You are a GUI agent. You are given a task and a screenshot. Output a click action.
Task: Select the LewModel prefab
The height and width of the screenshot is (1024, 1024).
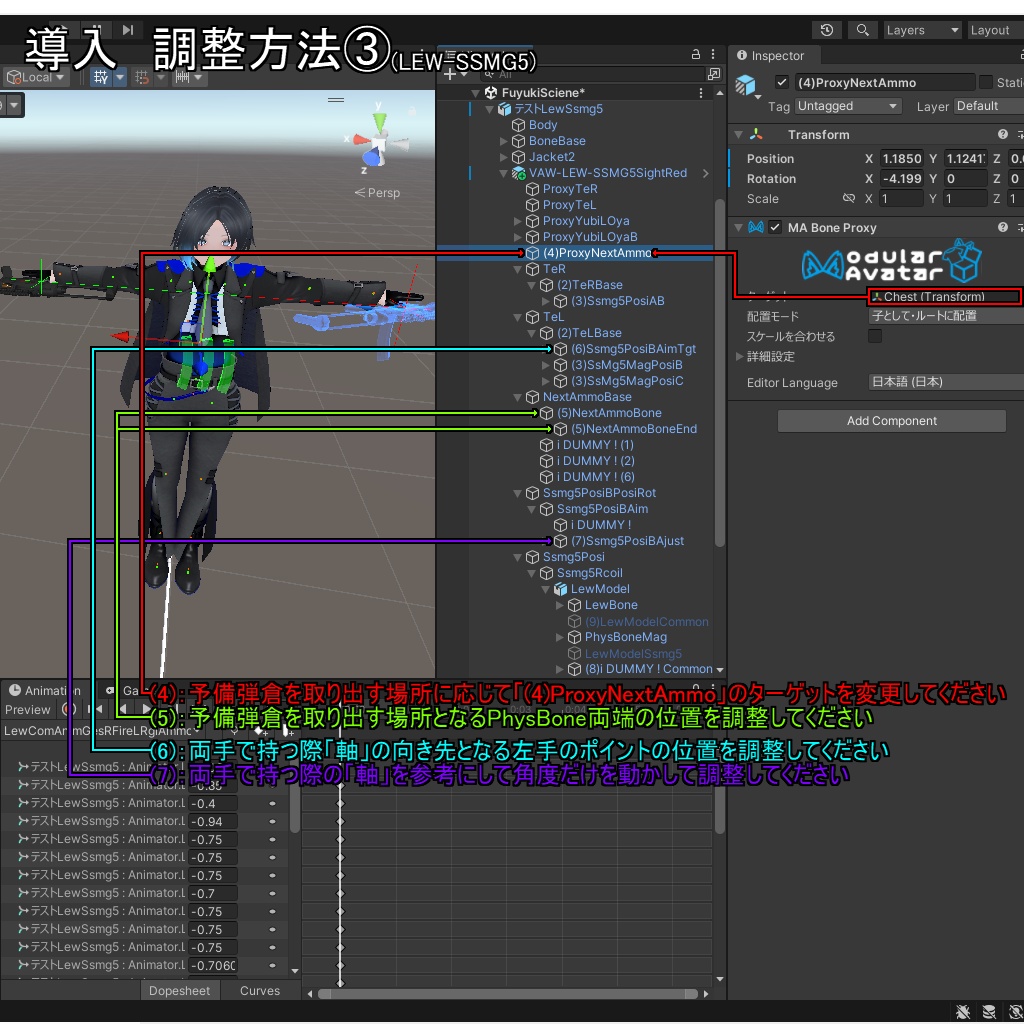pyautogui.click(x=600, y=589)
